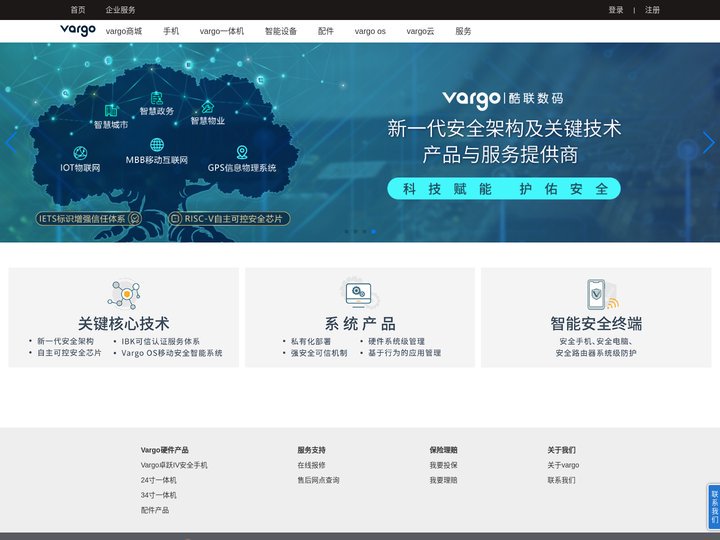Click the 关于我们 footer heading
Screen dimensions: 720x540
click(561, 450)
